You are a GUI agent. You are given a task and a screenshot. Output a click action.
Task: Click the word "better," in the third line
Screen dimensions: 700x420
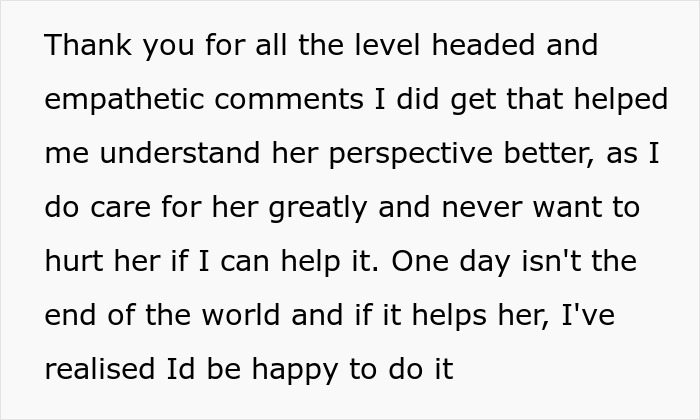pyautogui.click(x=549, y=154)
